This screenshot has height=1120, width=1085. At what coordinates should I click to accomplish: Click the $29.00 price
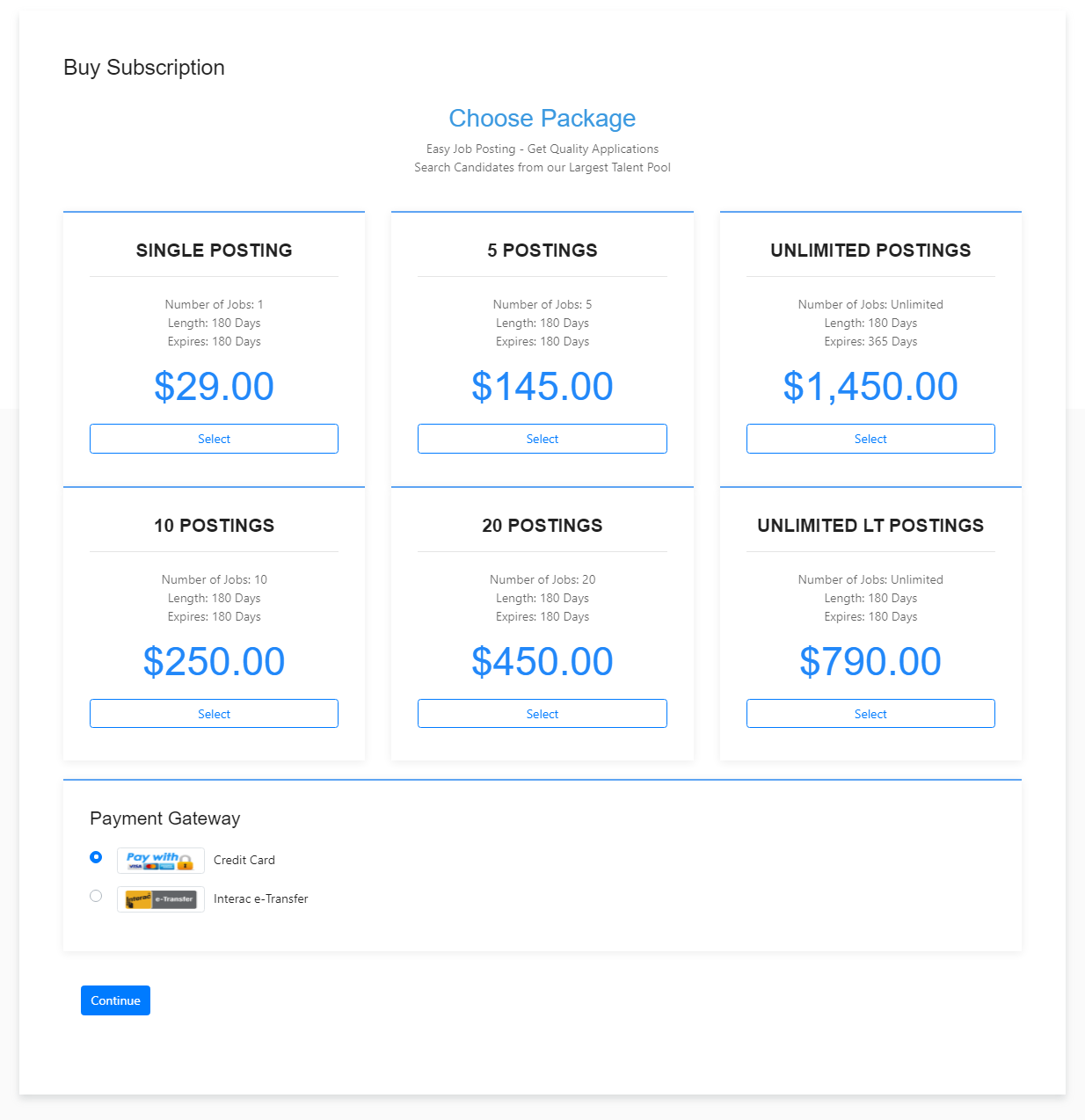(214, 387)
